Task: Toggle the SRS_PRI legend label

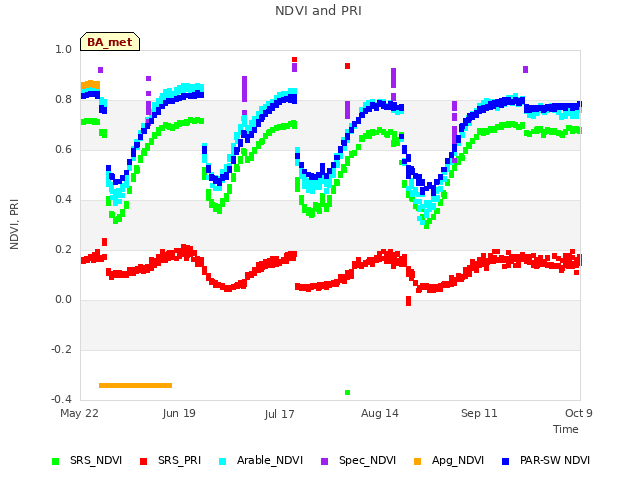Action: click(x=180, y=460)
